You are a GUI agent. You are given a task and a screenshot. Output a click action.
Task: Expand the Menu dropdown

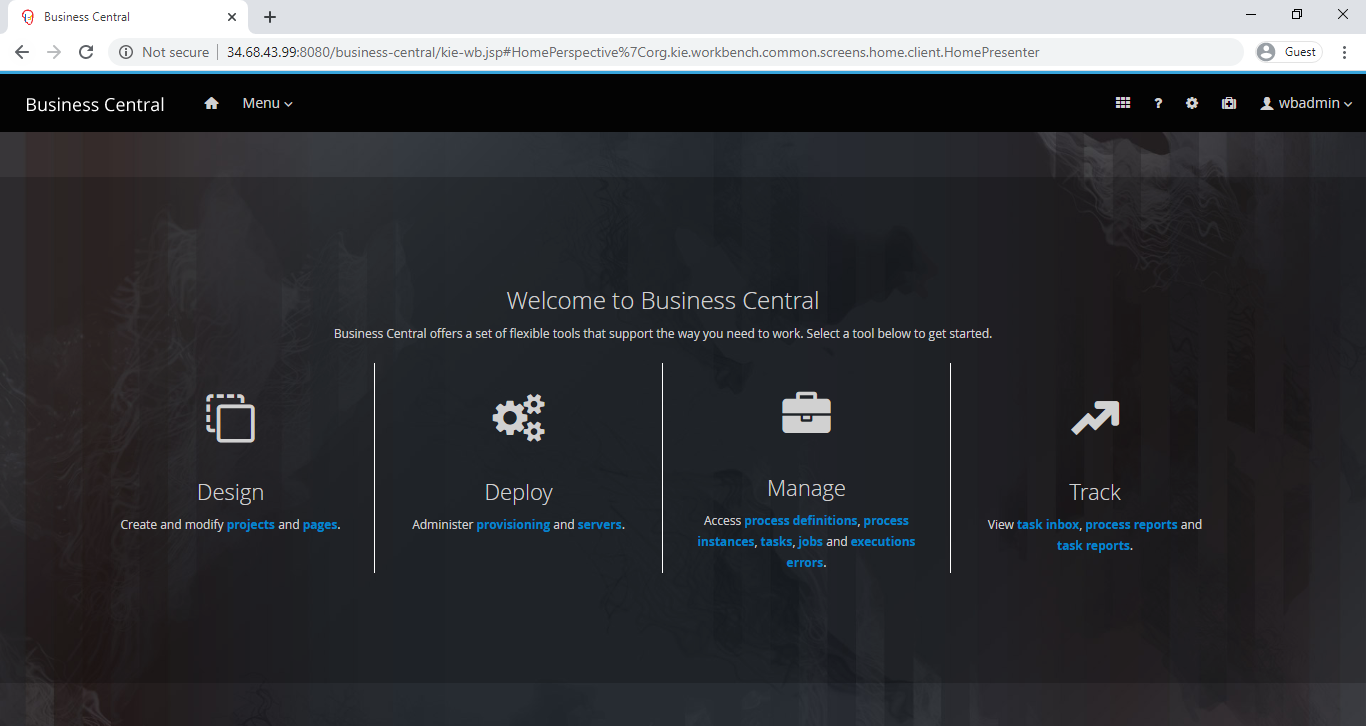[x=267, y=103]
